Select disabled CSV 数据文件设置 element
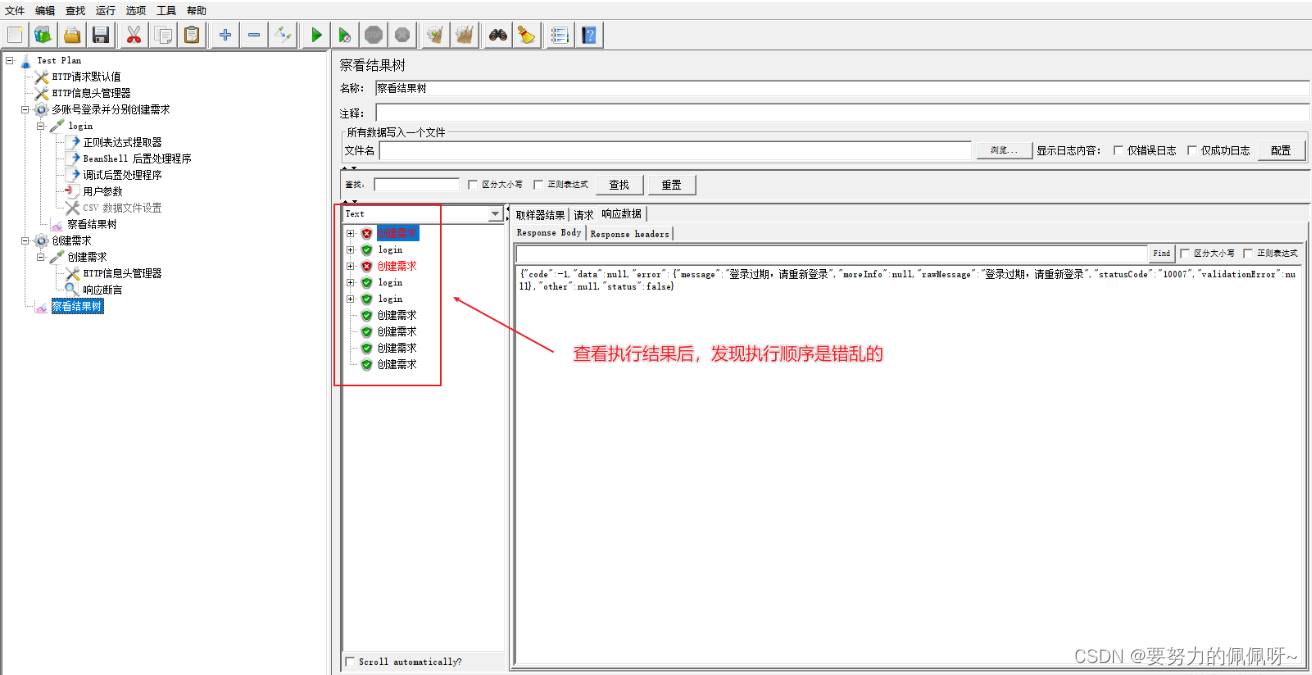Viewport: 1312px width, 675px height. pyautogui.click(x=122, y=208)
